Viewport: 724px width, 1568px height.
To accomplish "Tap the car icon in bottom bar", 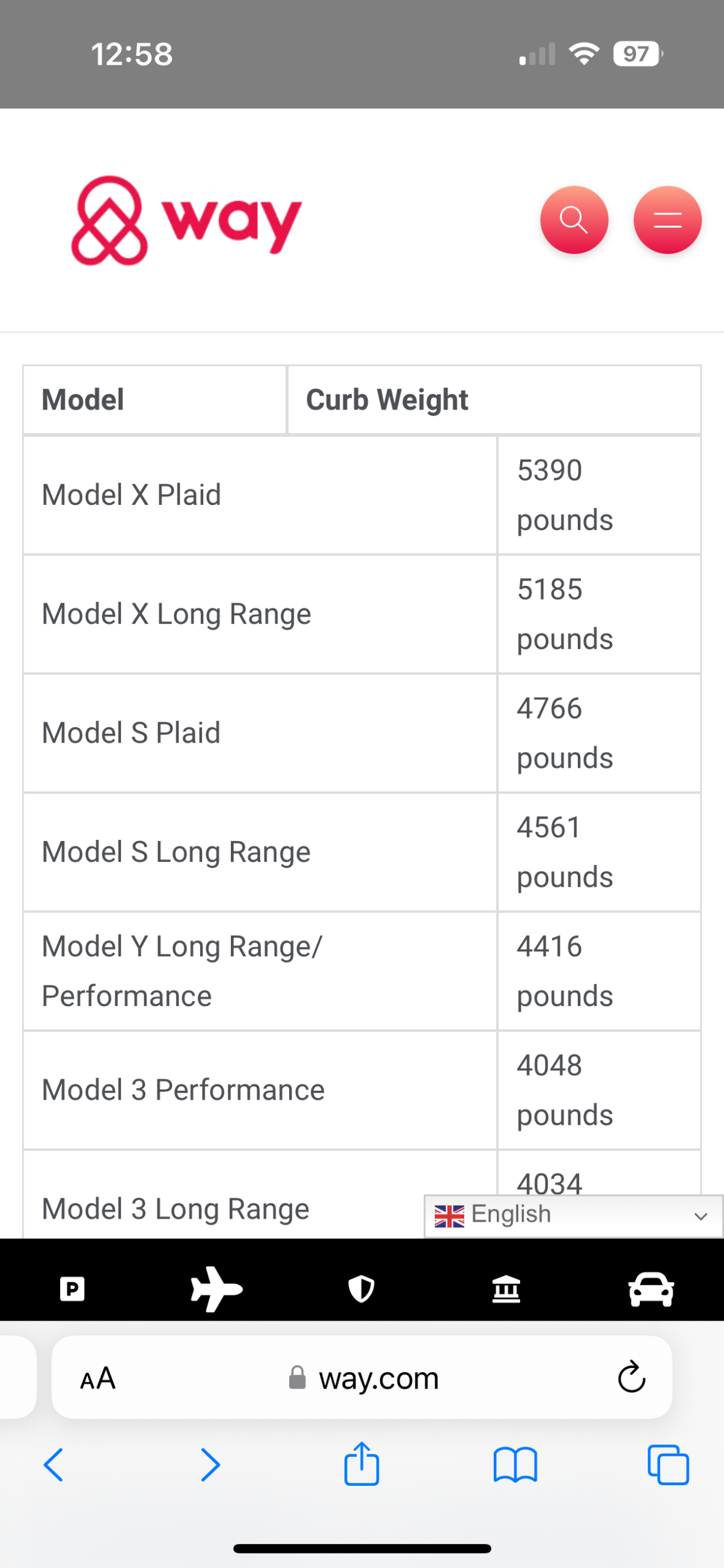I will tap(651, 1289).
